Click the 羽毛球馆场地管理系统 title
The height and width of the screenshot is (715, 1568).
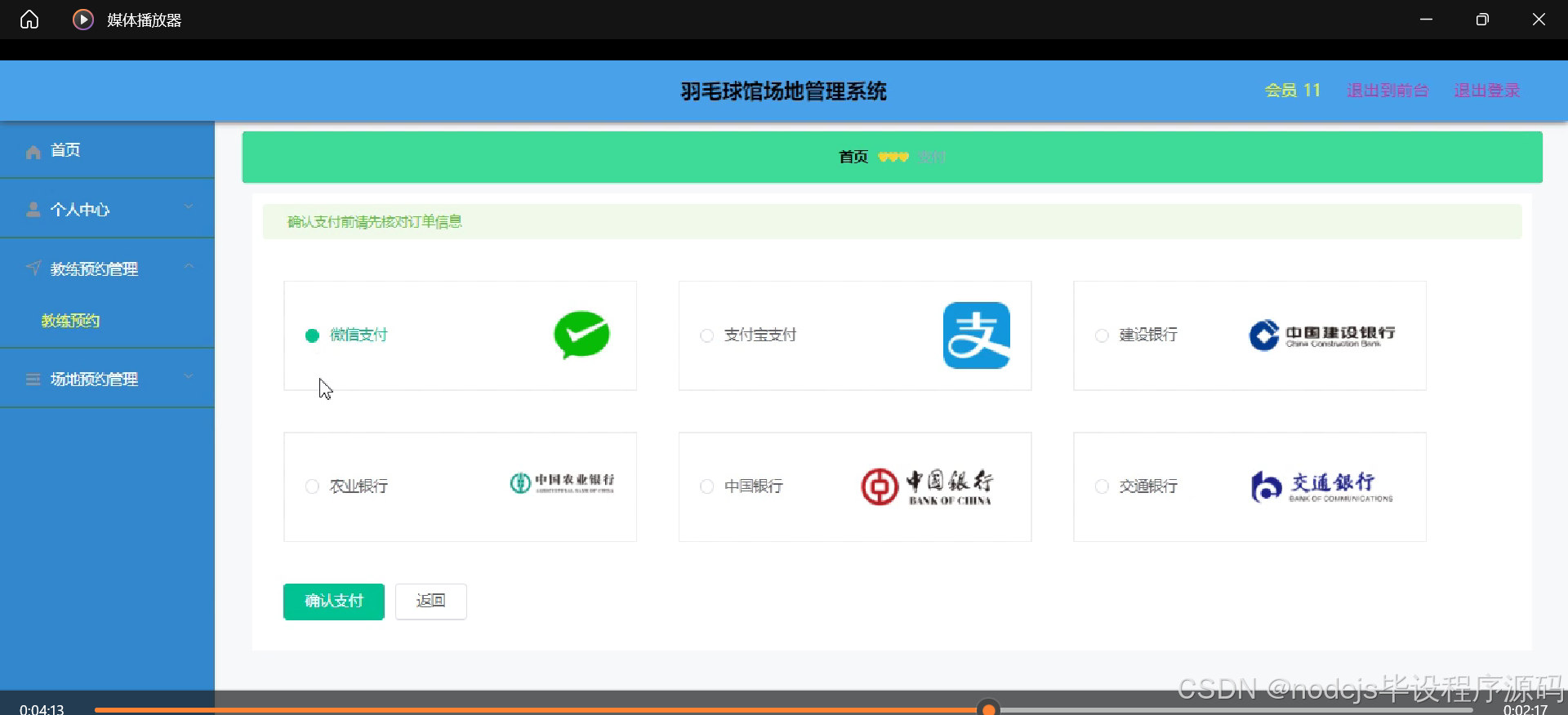(784, 91)
